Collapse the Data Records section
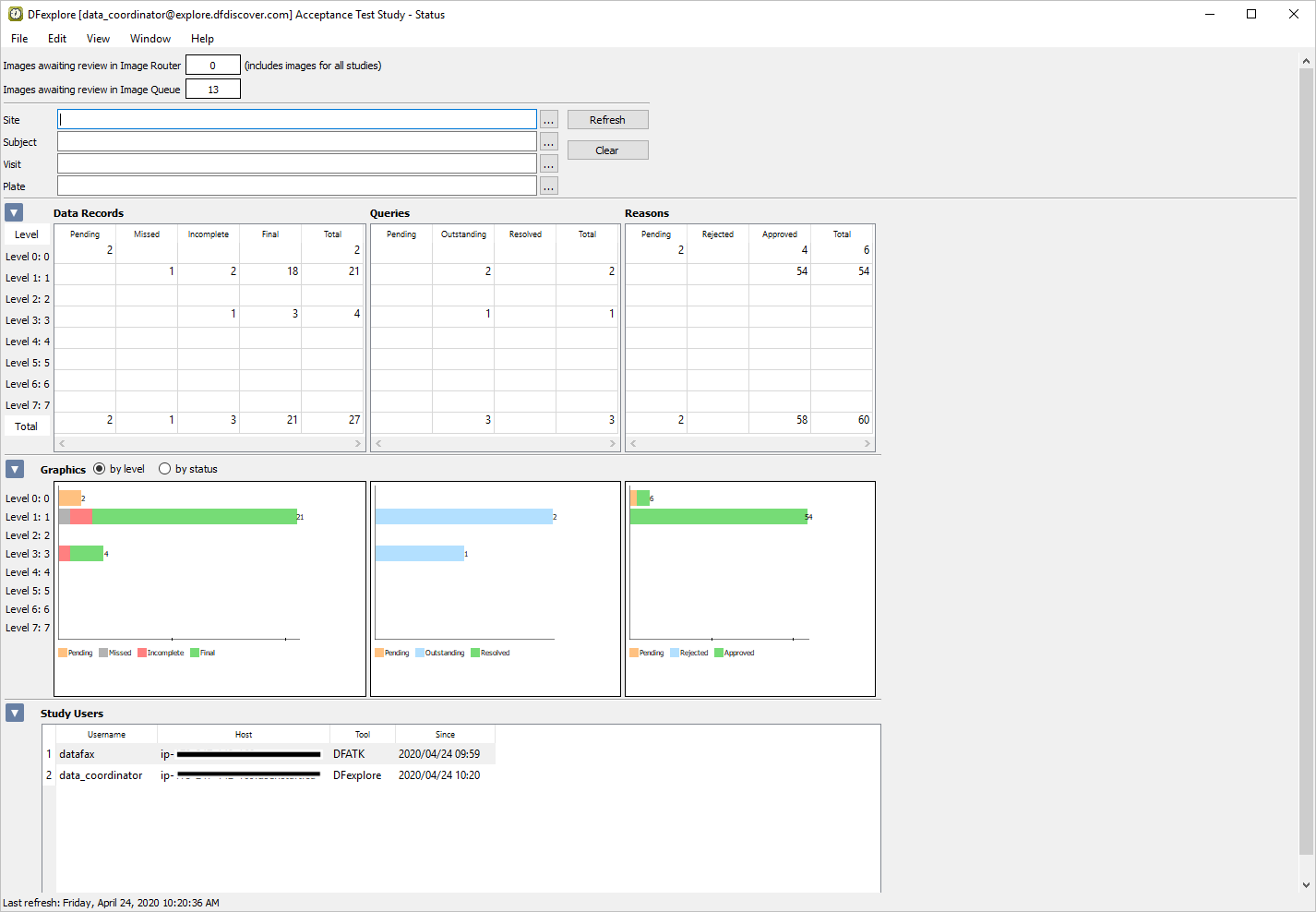 [14, 212]
